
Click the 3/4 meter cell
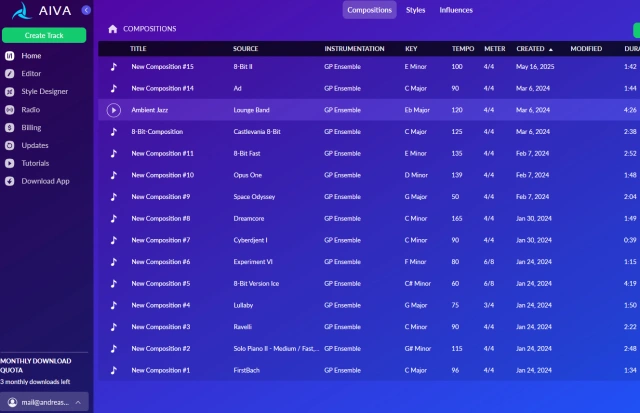coord(489,305)
